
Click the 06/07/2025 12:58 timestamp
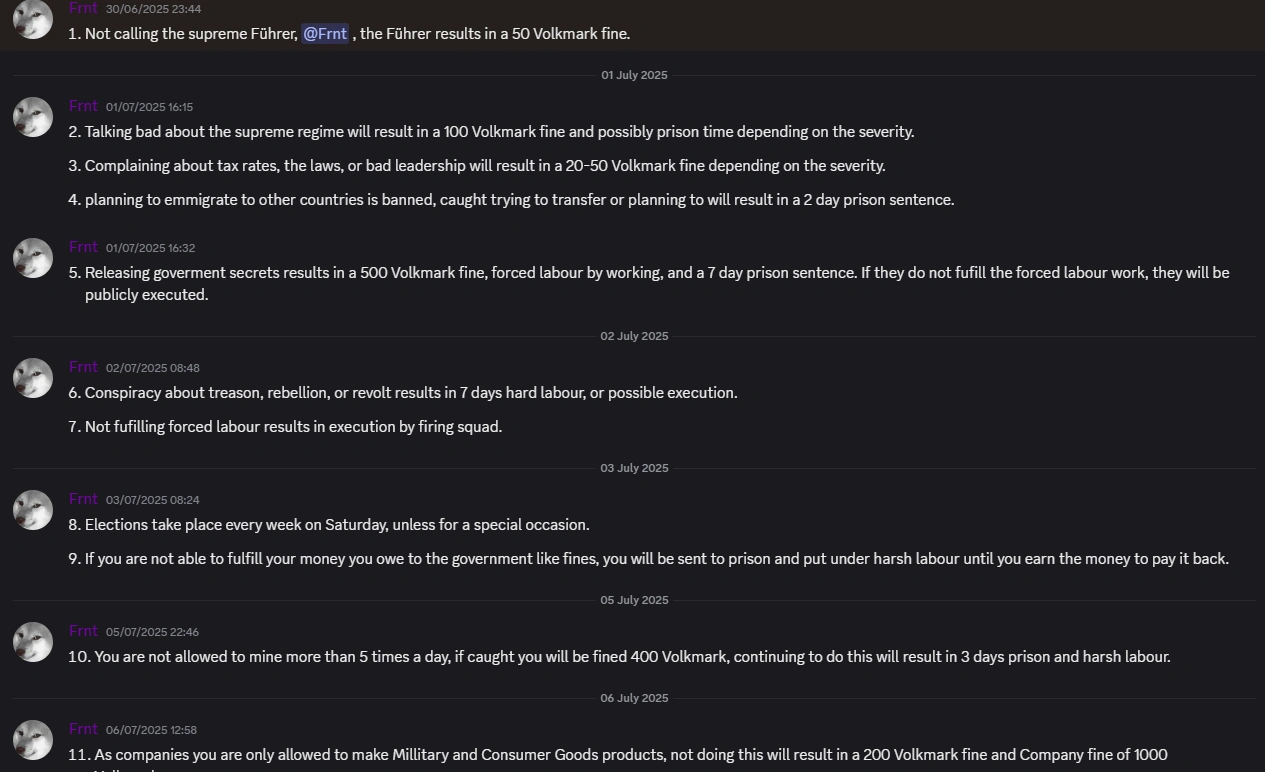coord(151,730)
